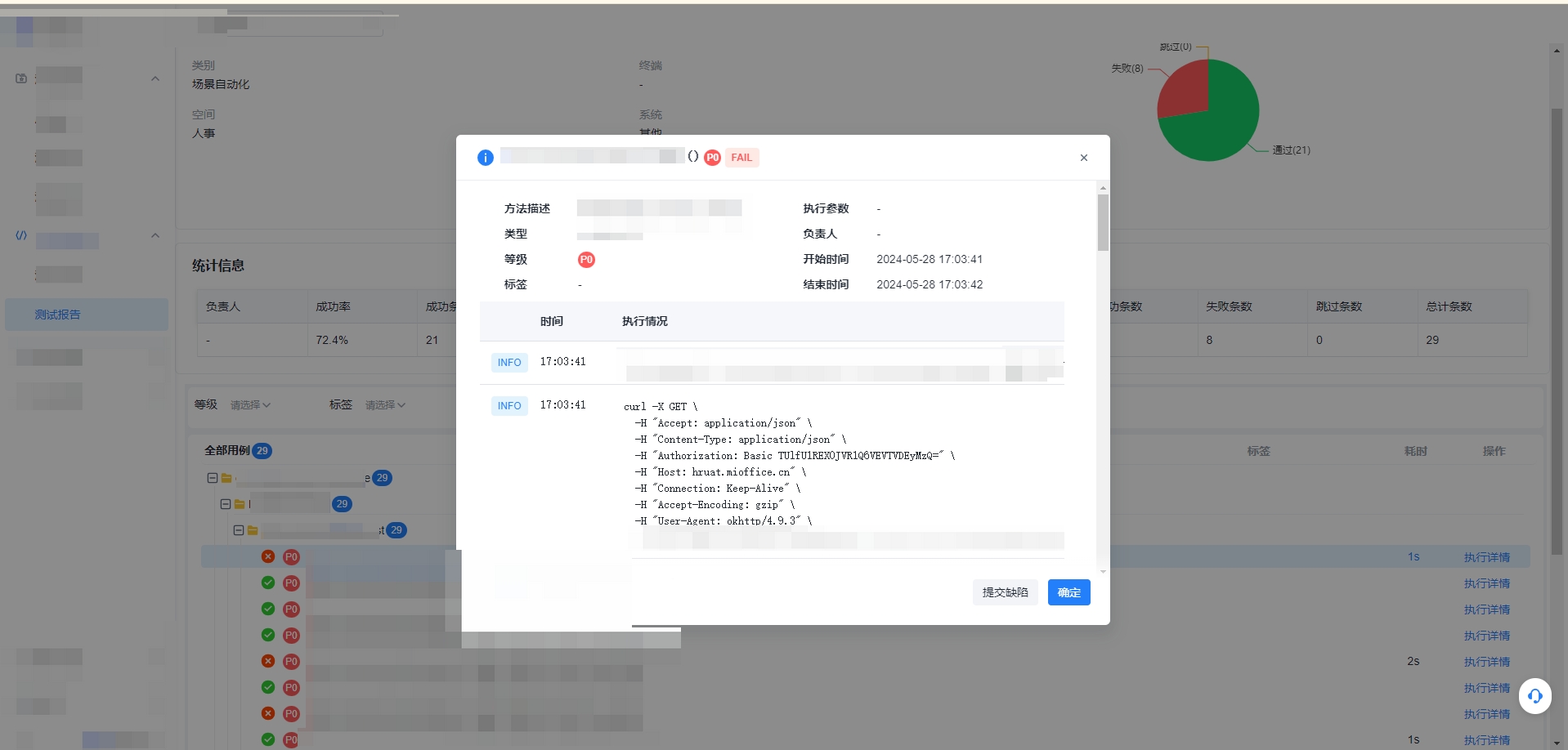Click the FAIL status tag in dialog header
The image size is (1568, 750).
741,158
